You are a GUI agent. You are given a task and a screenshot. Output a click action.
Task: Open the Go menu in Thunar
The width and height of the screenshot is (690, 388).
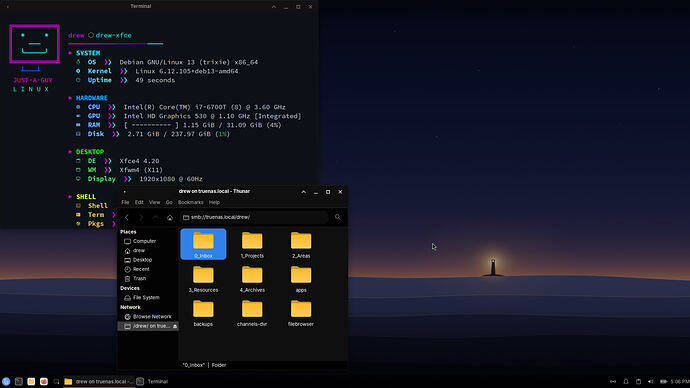pyautogui.click(x=169, y=202)
